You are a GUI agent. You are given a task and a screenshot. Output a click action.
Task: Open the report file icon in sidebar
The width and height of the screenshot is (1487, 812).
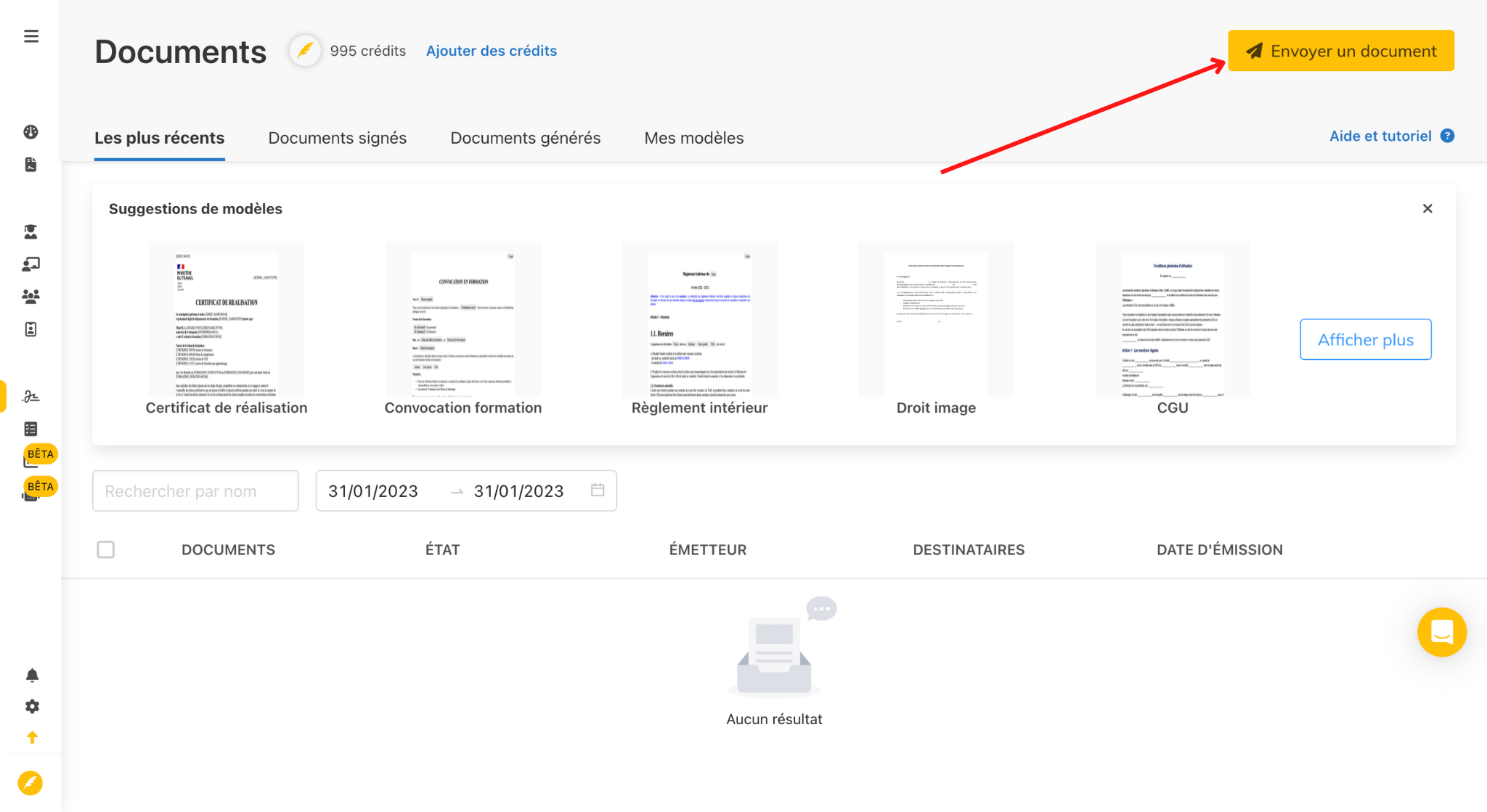[x=30, y=165]
